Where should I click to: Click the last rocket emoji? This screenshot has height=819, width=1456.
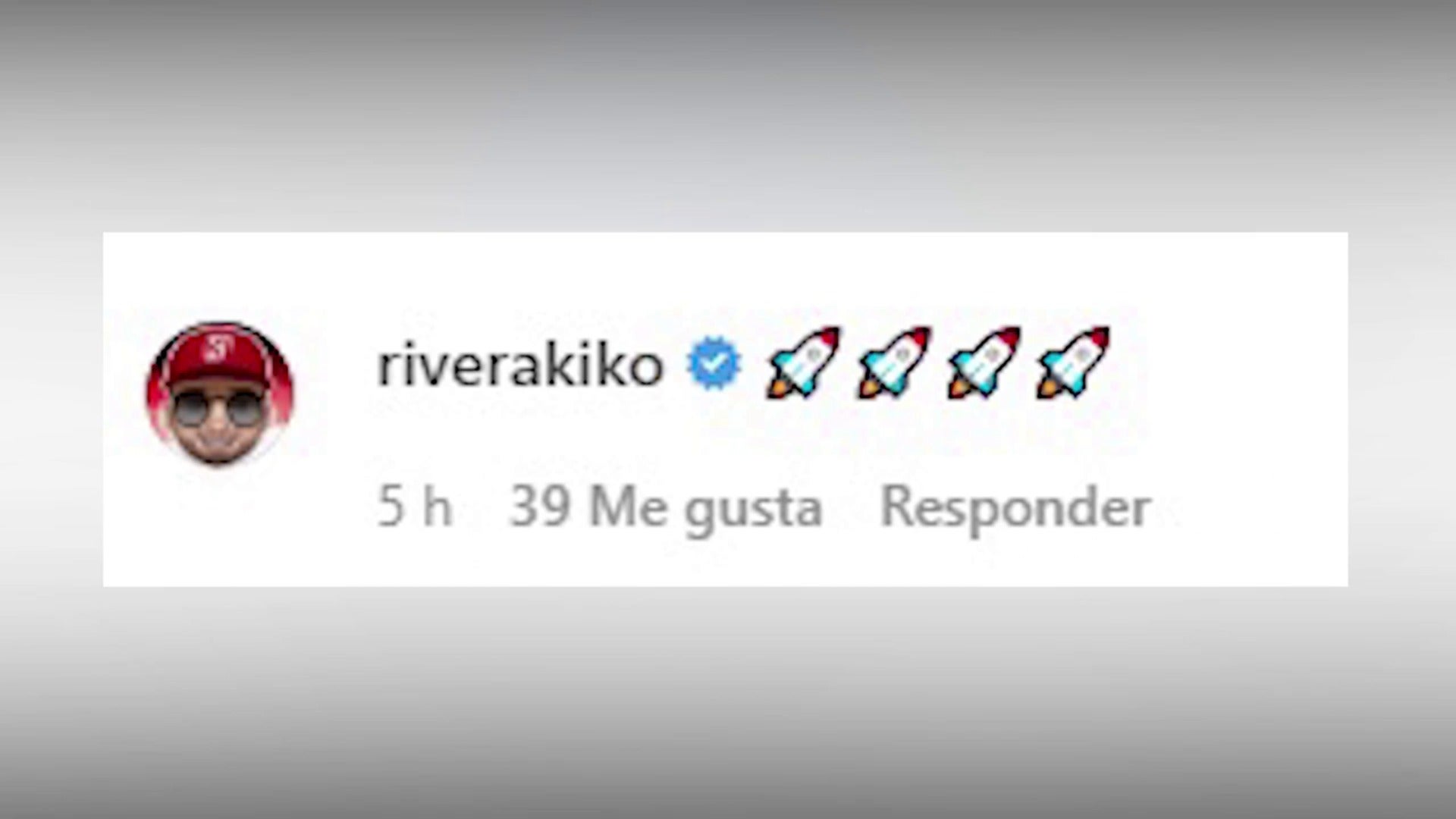coord(1073,362)
